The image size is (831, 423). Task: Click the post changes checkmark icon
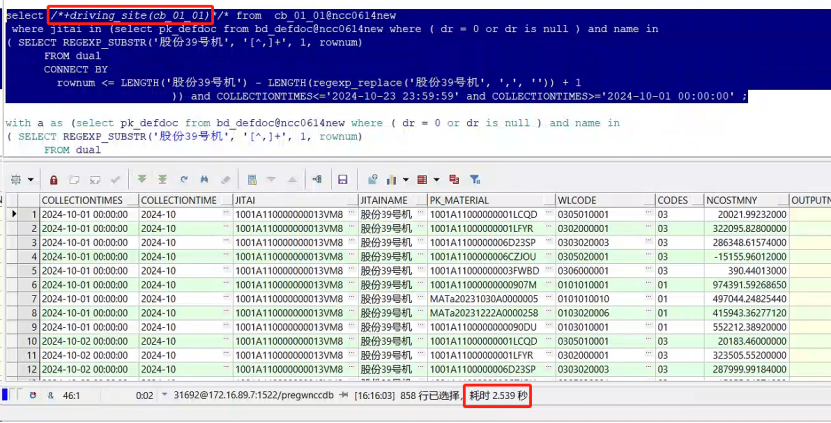coord(116,180)
